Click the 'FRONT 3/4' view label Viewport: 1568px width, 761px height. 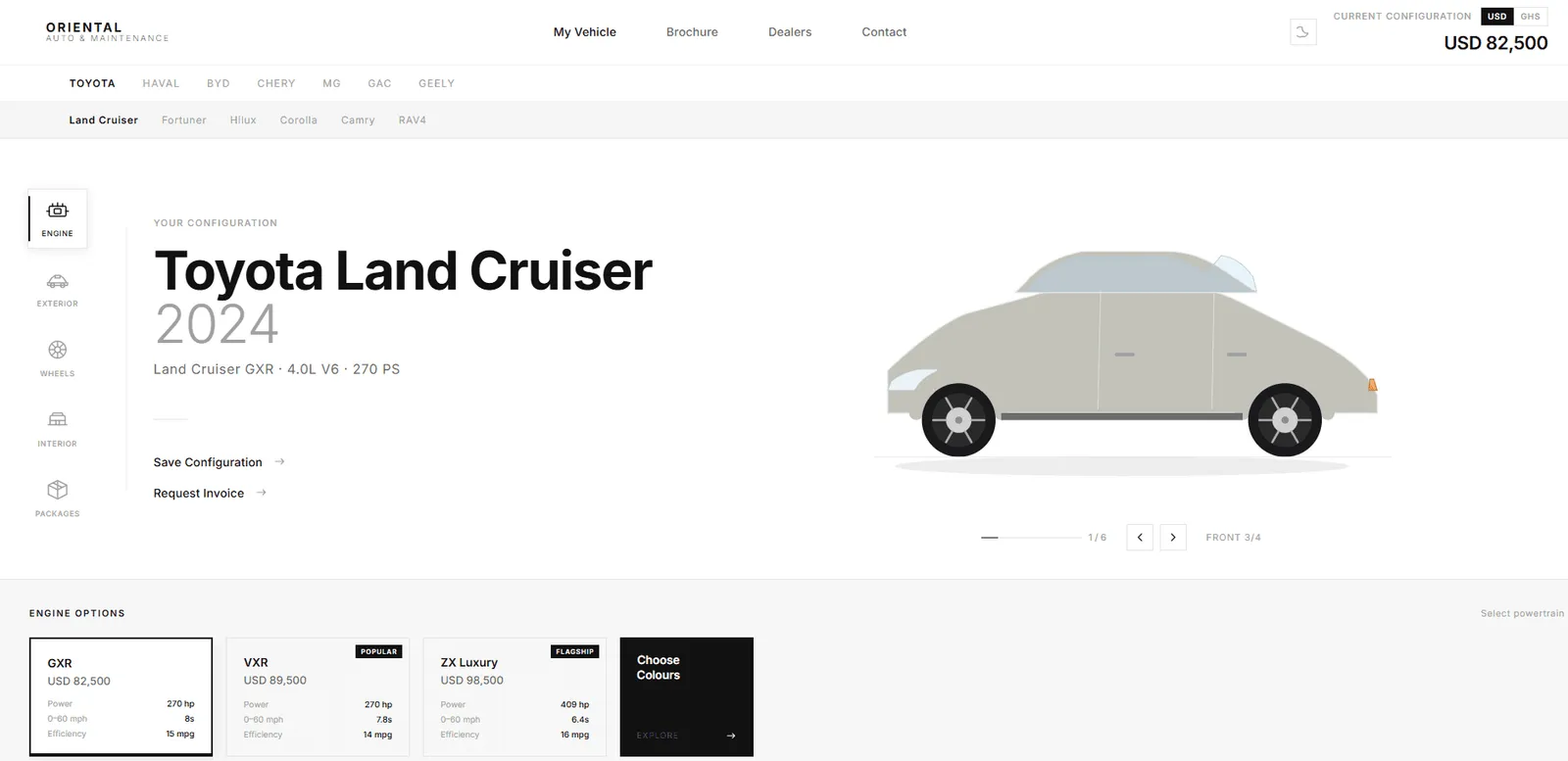1233,538
